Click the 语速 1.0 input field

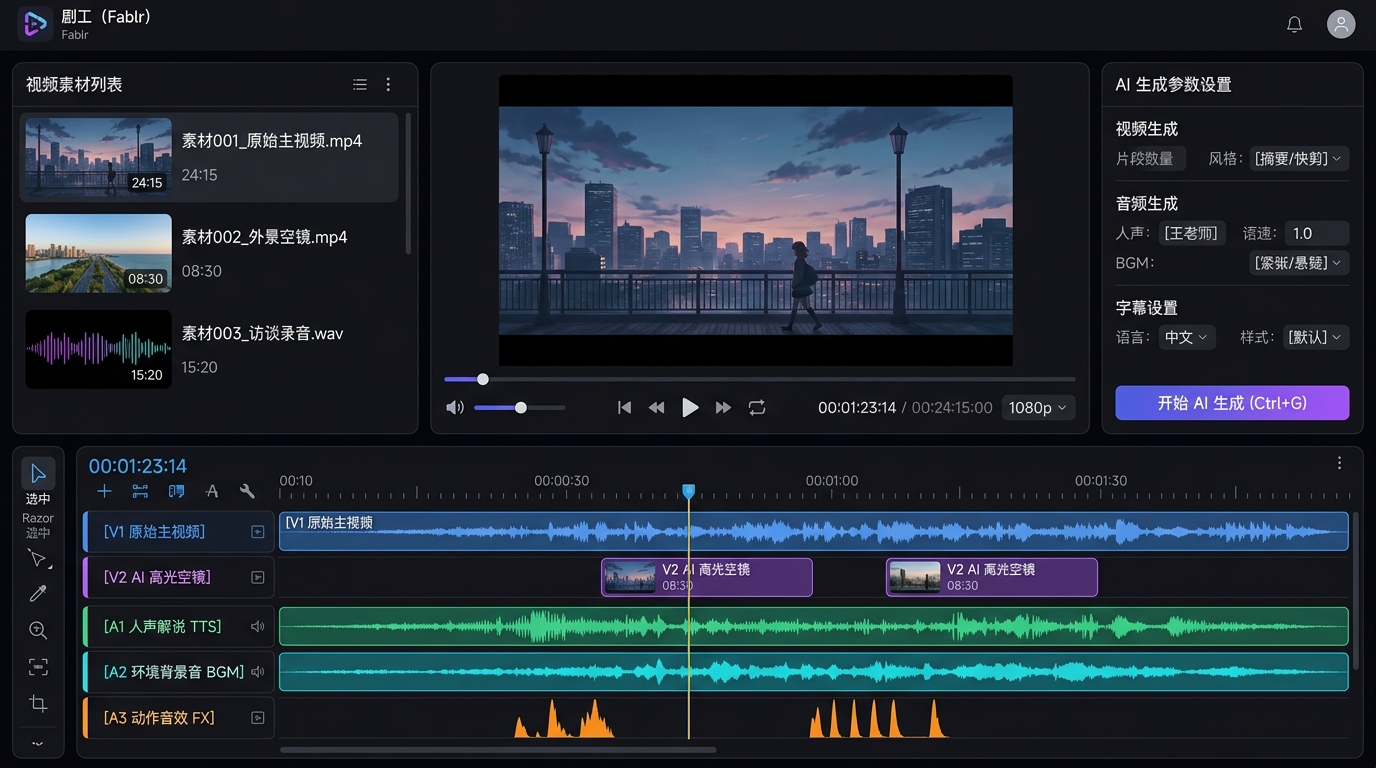[x=1316, y=233]
